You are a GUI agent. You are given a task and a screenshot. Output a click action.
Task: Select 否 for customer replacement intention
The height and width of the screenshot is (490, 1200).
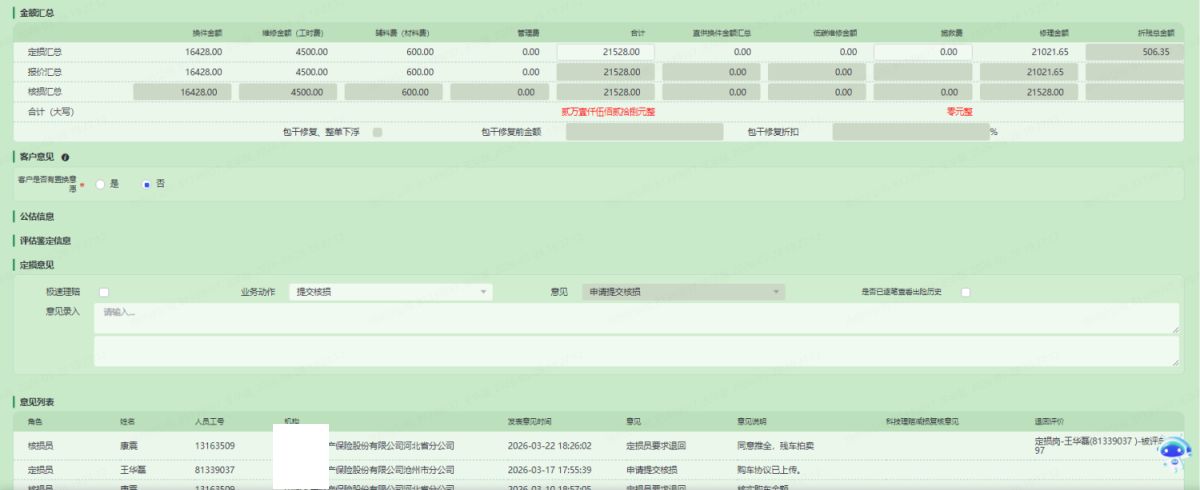146,184
